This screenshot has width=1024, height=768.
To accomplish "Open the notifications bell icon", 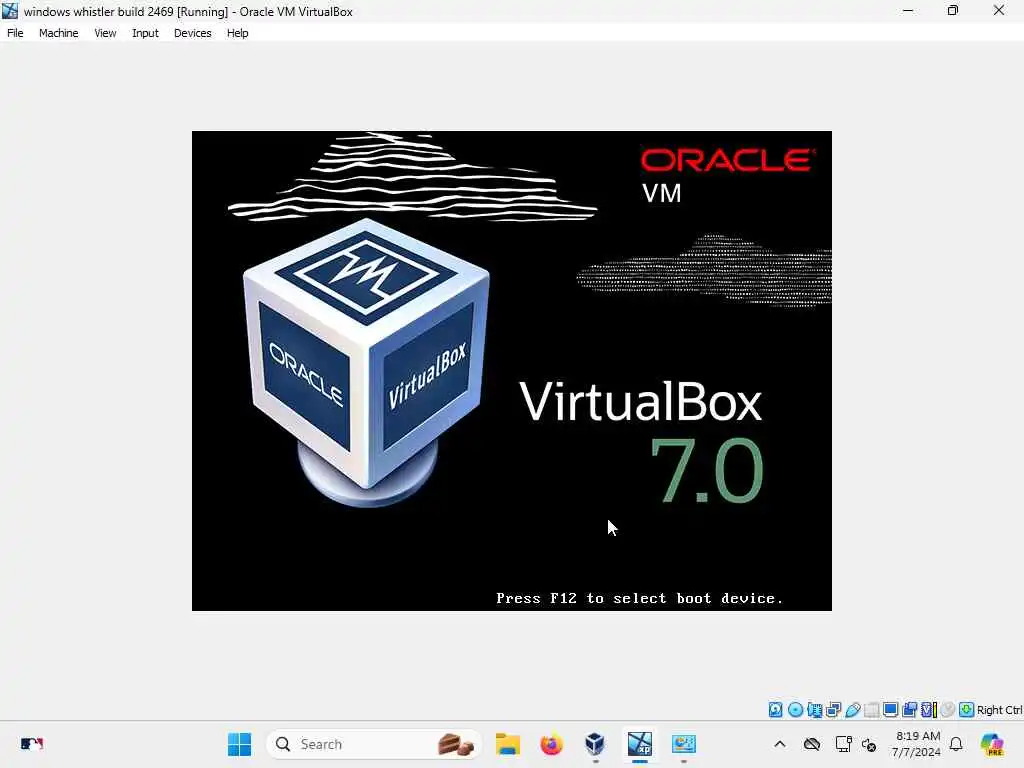I will pos(956,744).
